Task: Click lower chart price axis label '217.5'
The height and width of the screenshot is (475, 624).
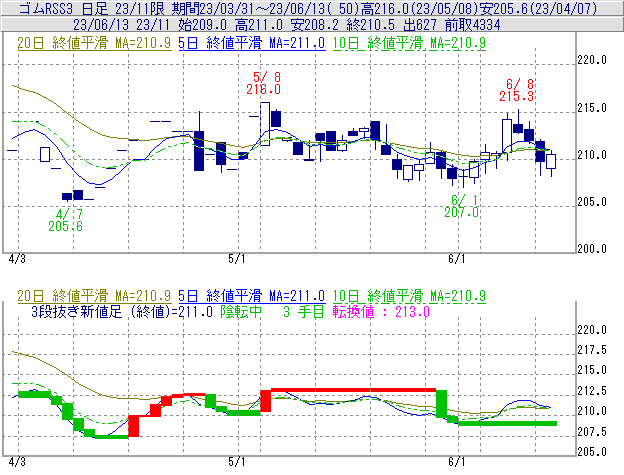Action: click(592, 350)
